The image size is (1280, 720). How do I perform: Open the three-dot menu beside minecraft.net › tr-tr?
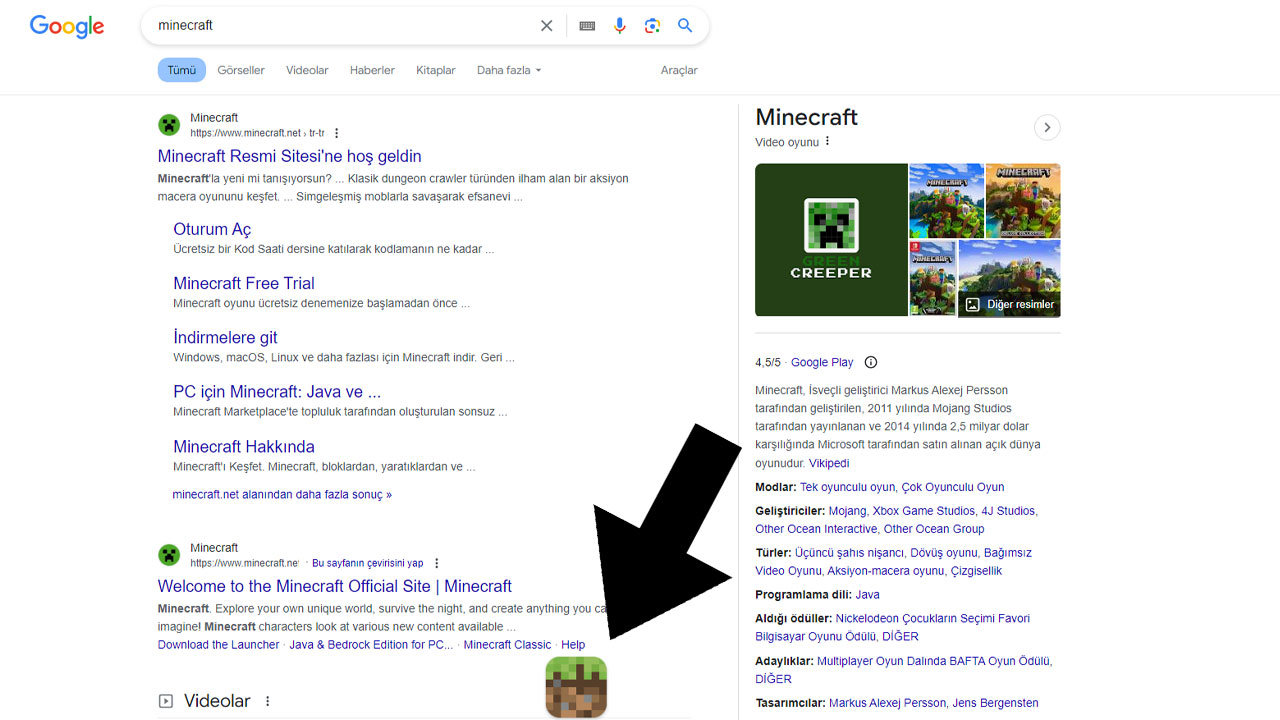coord(336,133)
